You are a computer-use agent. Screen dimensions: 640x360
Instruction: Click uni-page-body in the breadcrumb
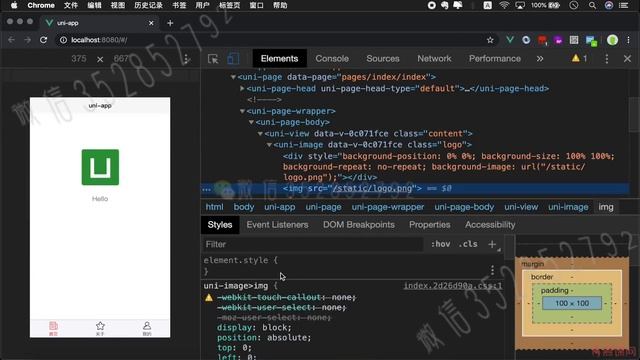(x=464, y=207)
